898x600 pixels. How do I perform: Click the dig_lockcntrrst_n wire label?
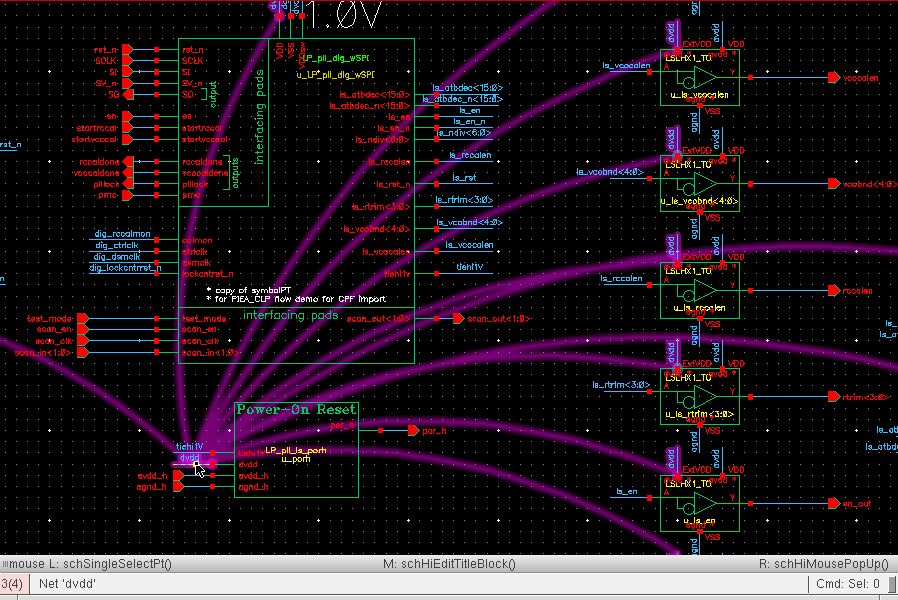[125, 267]
